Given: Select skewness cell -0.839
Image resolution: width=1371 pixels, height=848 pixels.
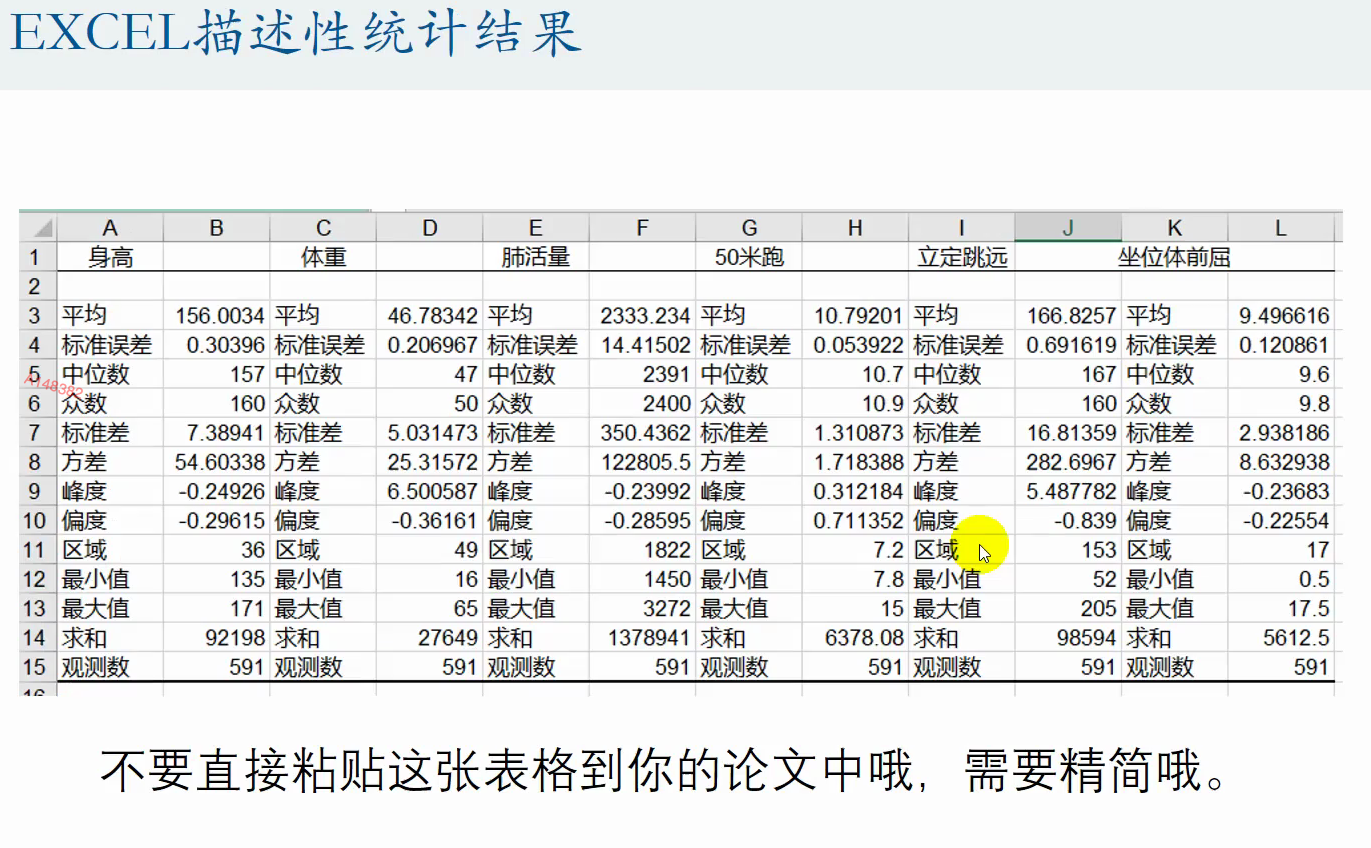Looking at the screenshot, I should click(x=1068, y=521).
